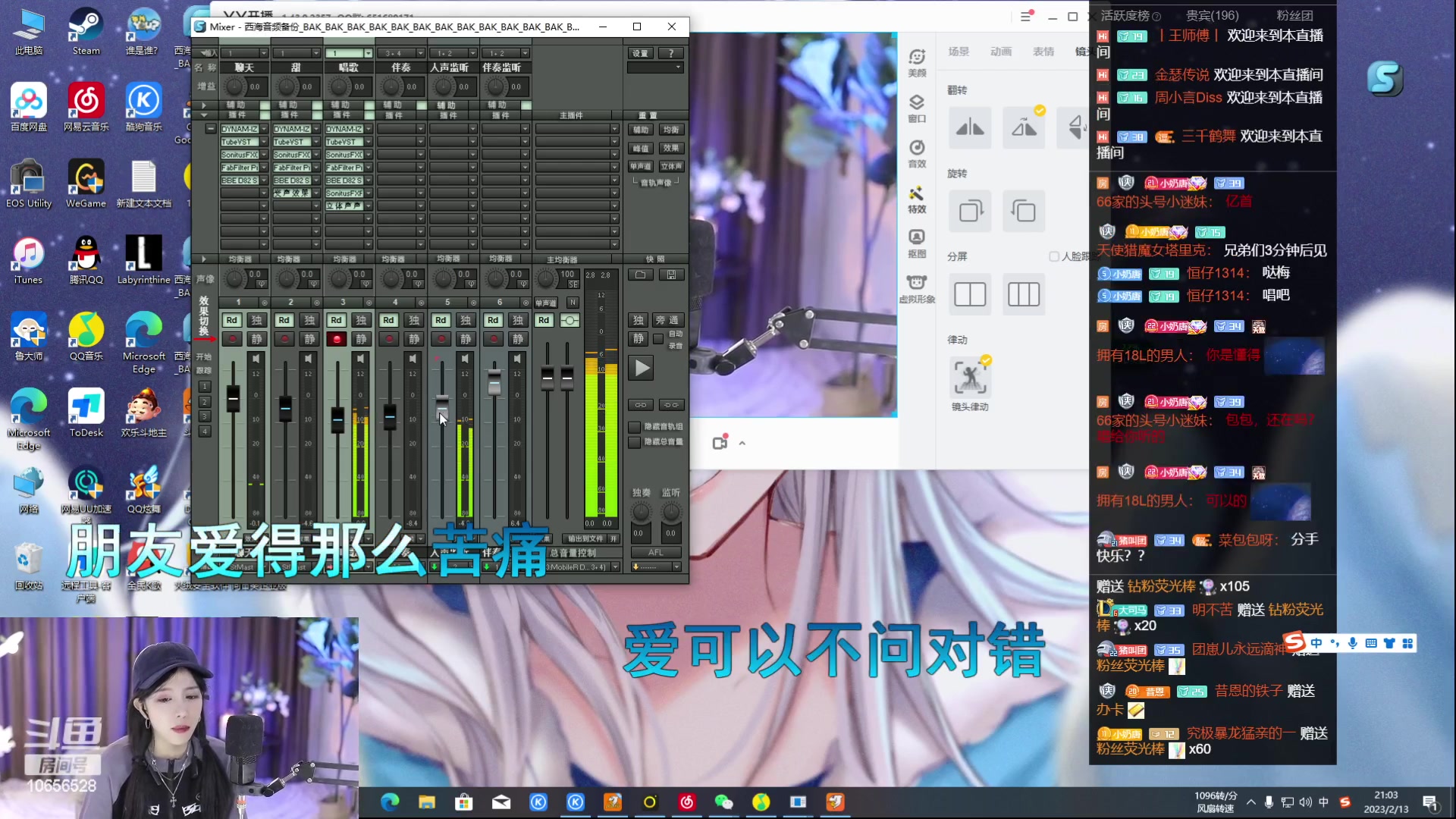Choose three-pane split screen under 分屏
Screen dimensions: 1456x819
click(1024, 294)
